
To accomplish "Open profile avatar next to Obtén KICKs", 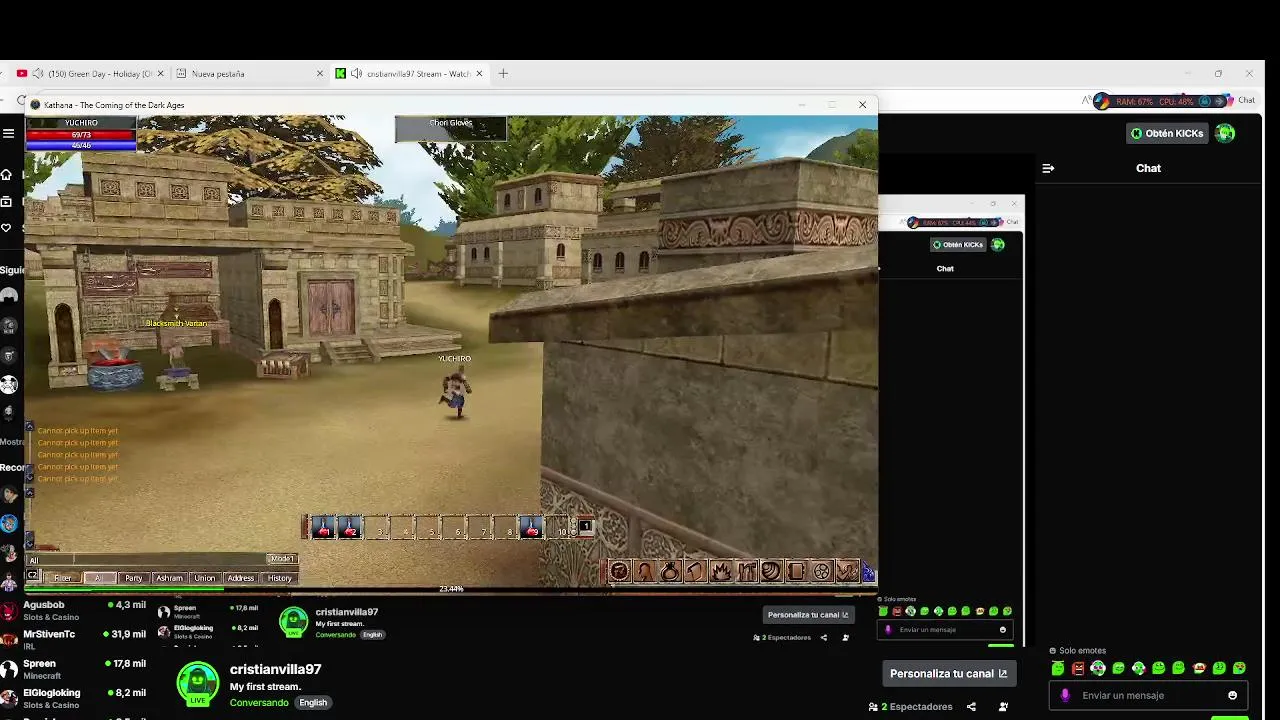I will (x=1225, y=133).
